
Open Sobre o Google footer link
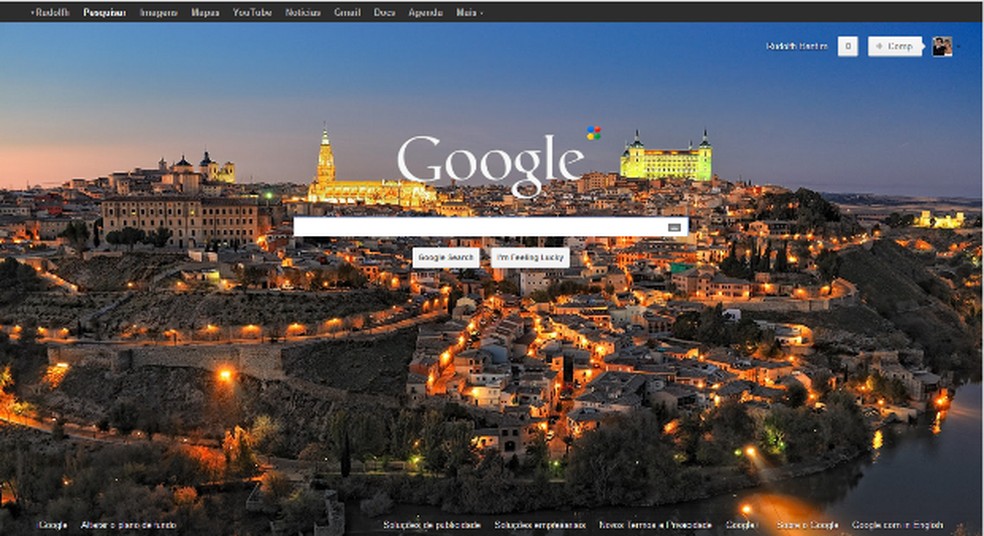(x=808, y=525)
